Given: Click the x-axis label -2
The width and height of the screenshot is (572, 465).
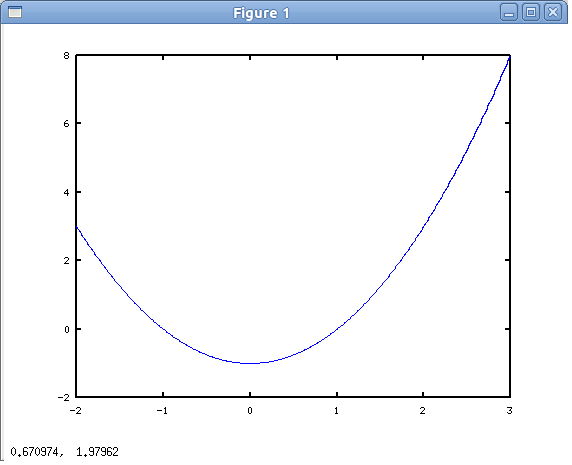Looking at the screenshot, I should tap(76, 411).
